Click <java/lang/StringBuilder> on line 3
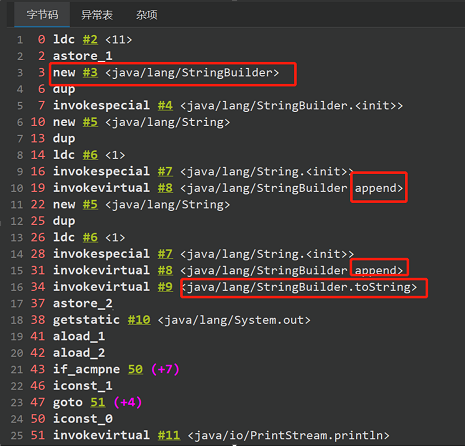This screenshot has width=465, height=446. (x=192, y=73)
